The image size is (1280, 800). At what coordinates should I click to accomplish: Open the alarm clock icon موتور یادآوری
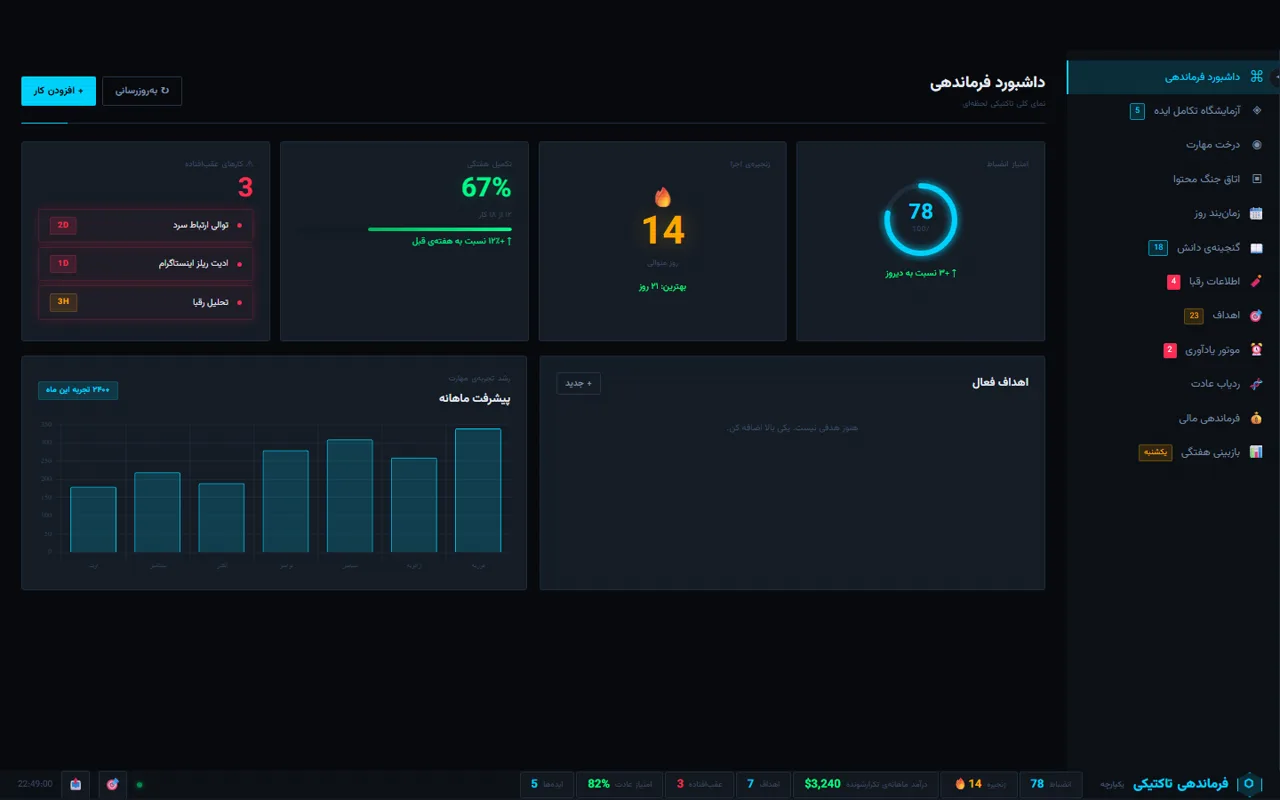click(1256, 349)
